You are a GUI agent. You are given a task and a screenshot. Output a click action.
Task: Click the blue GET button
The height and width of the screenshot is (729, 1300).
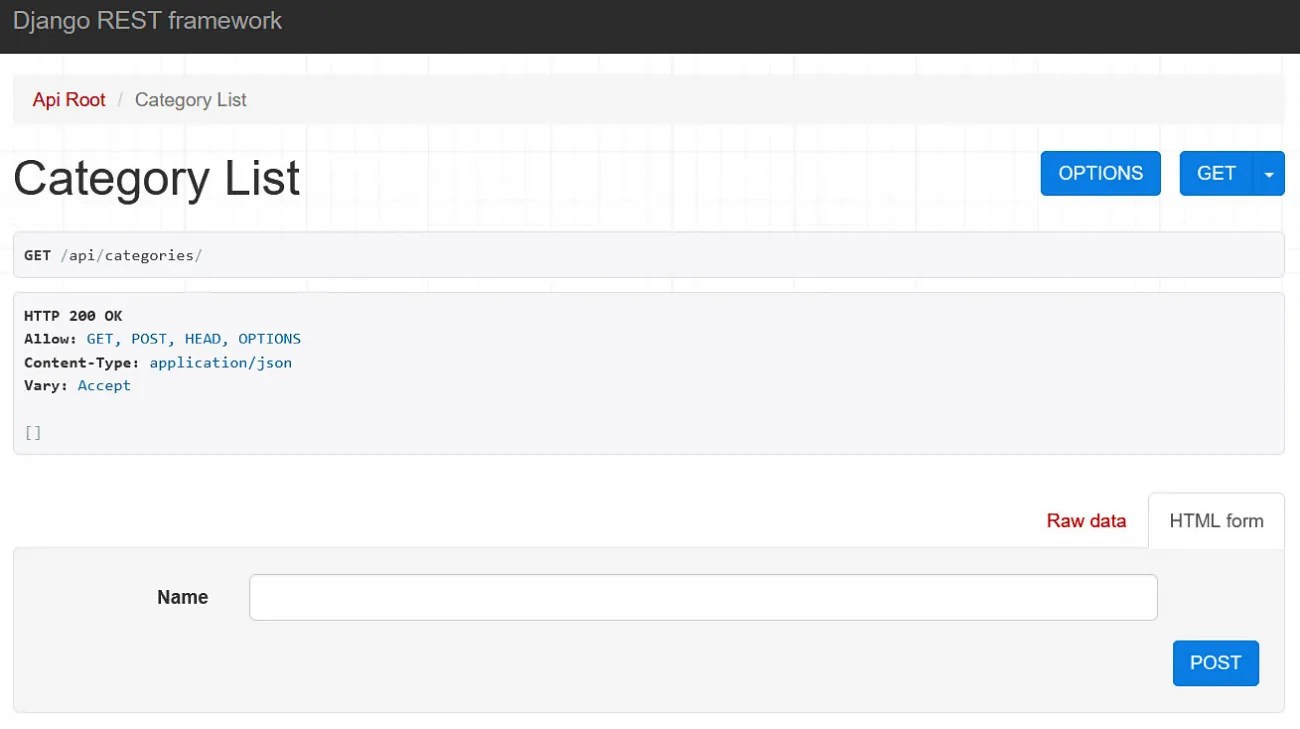point(1216,173)
